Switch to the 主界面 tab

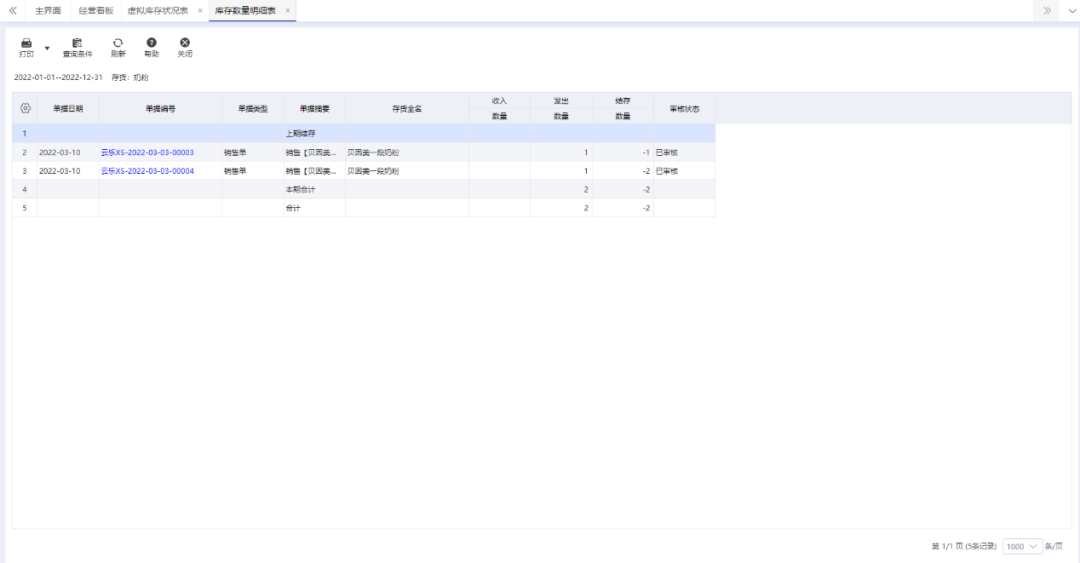[x=48, y=10]
